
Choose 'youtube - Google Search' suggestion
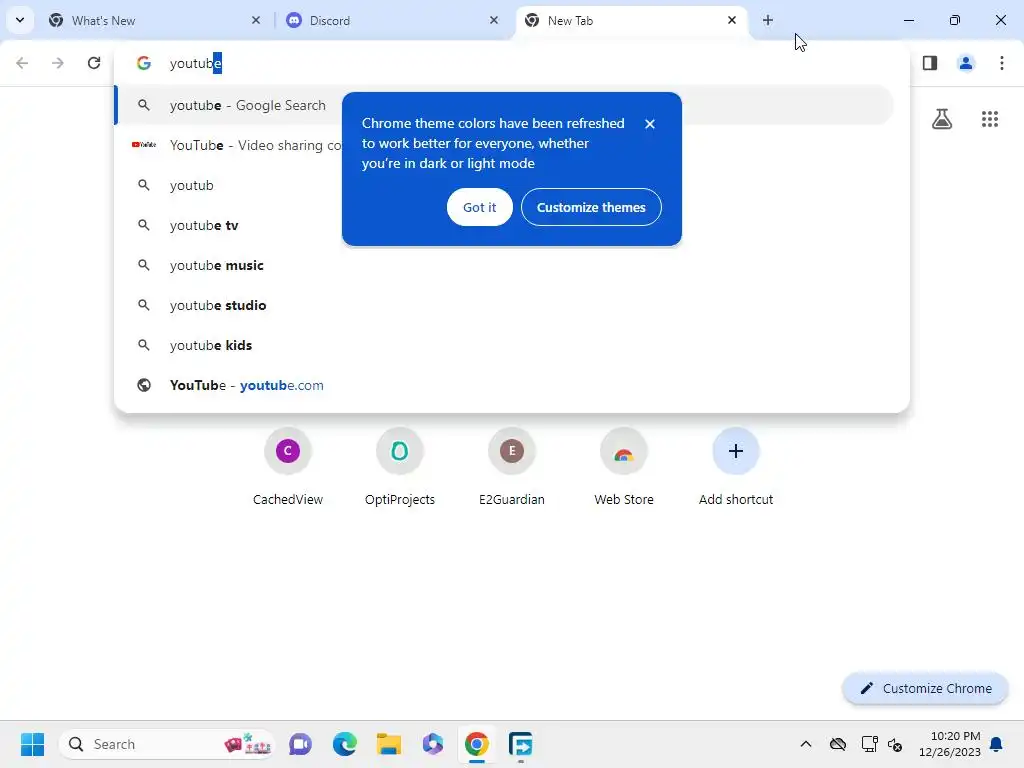[504, 105]
